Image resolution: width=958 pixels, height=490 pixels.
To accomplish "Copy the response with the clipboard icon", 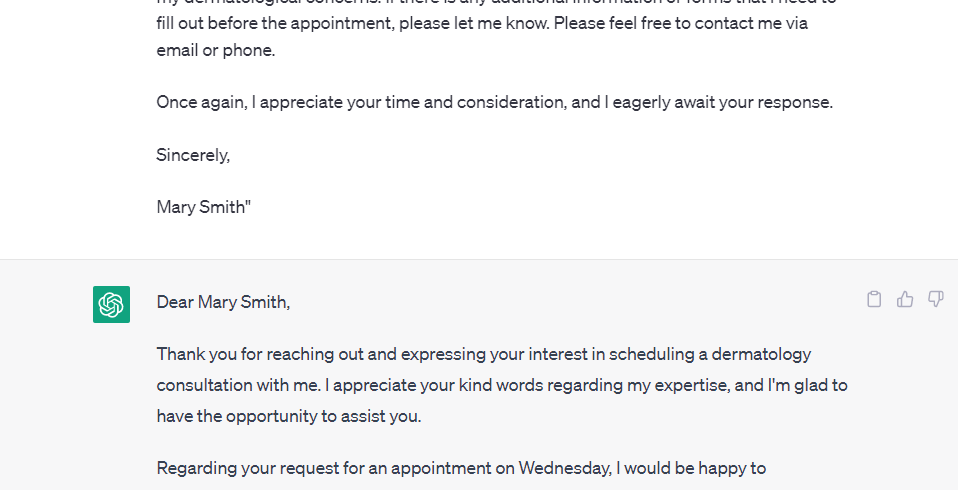I will (874, 299).
